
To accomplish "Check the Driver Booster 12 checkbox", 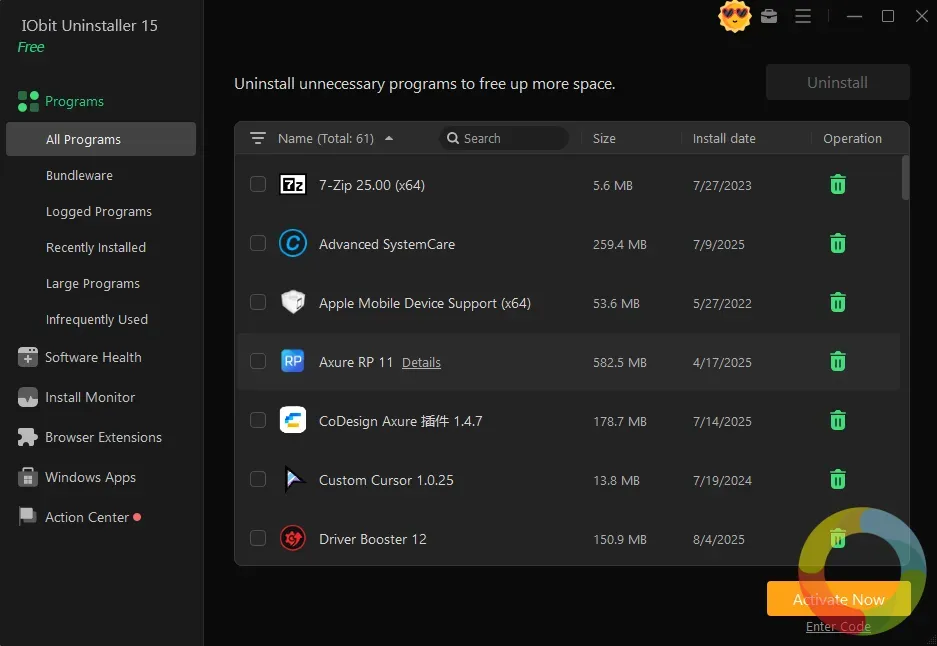I will click(258, 538).
